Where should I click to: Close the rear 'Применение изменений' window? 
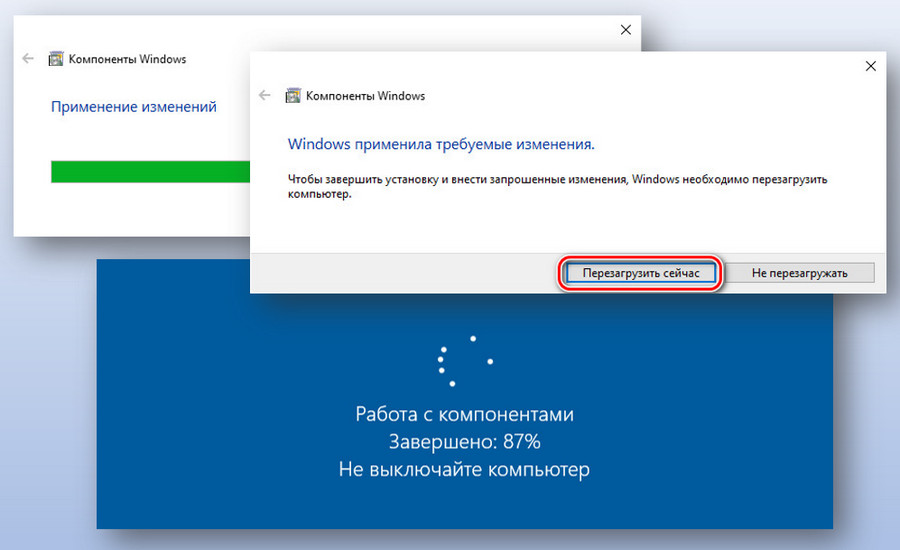coord(626,30)
